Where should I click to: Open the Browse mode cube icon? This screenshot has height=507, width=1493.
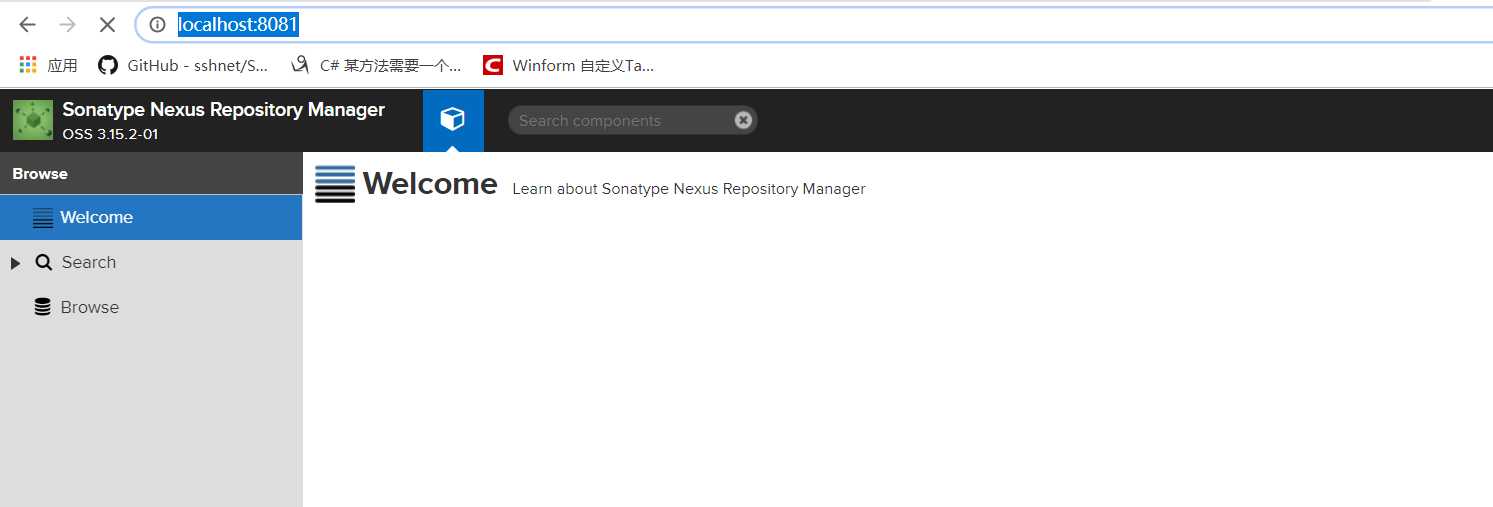coord(453,120)
